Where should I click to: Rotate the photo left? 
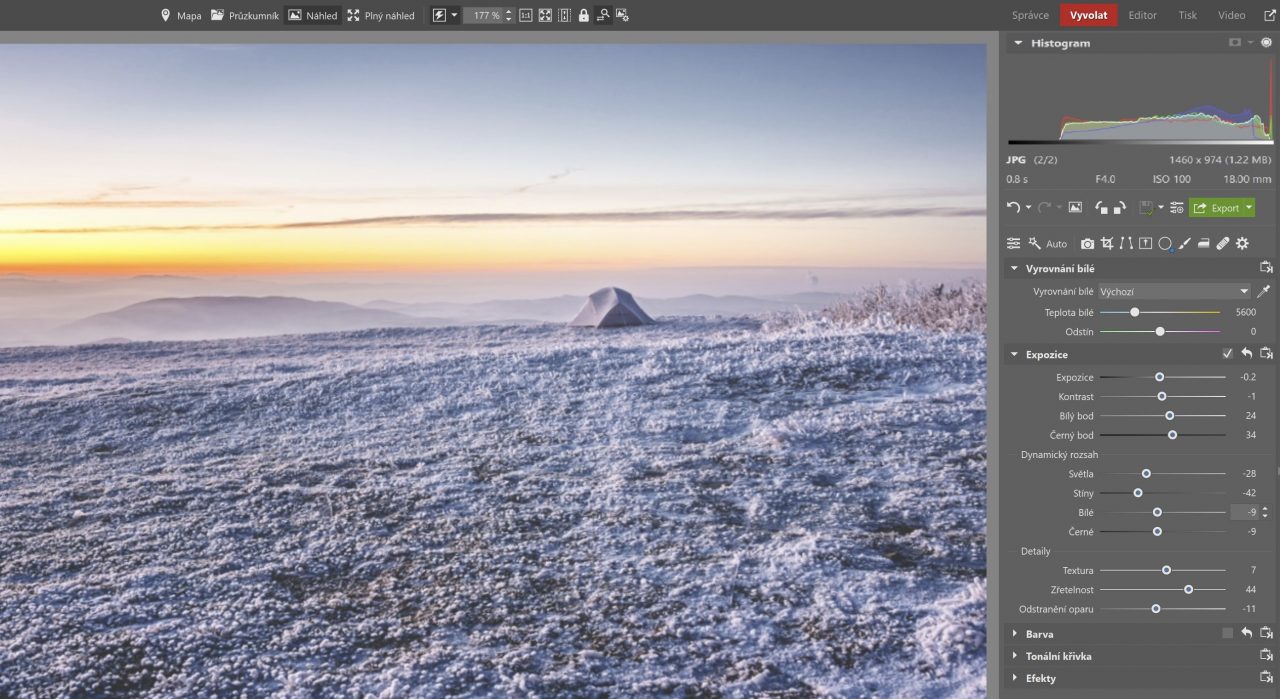(x=1100, y=208)
